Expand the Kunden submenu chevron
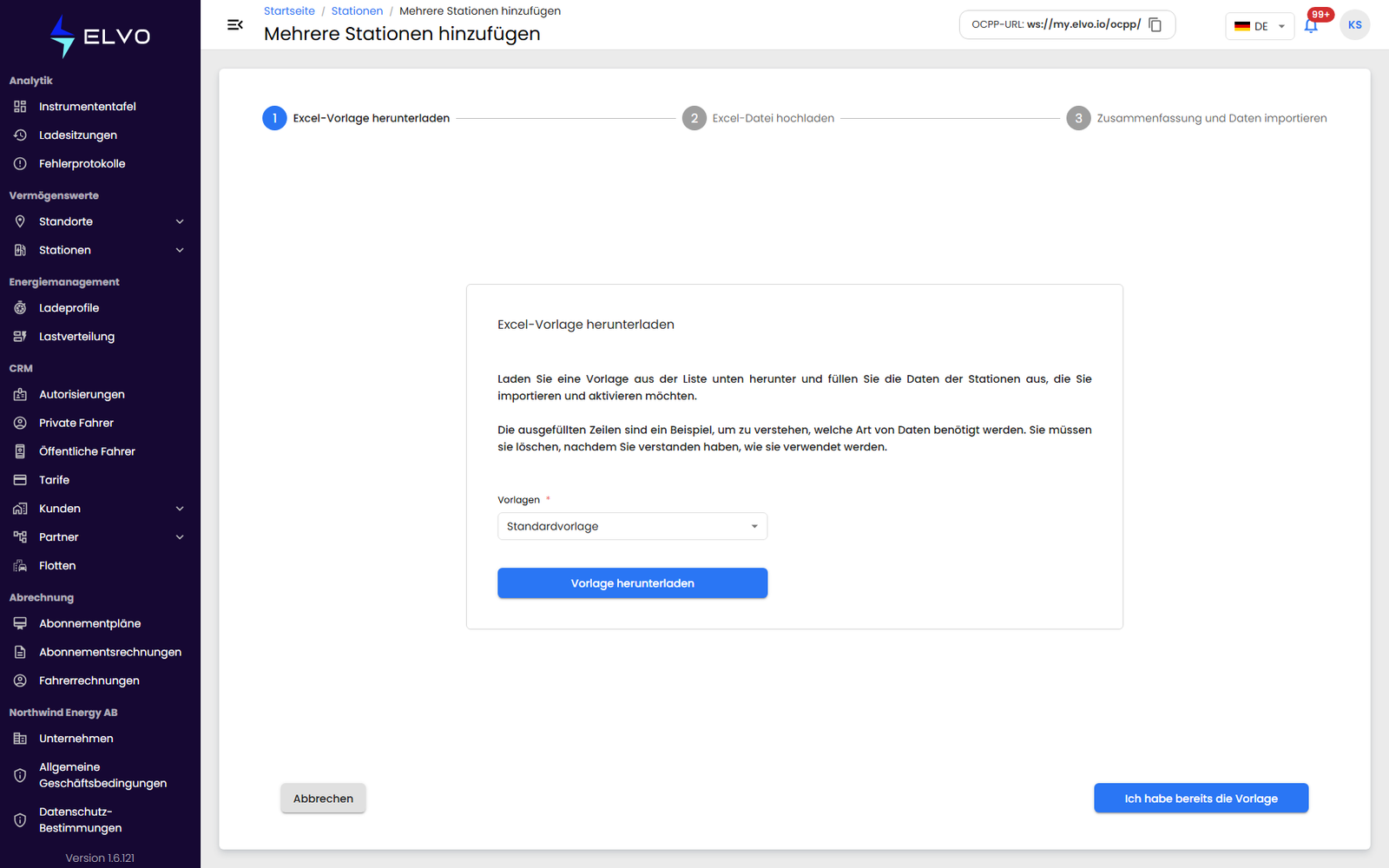The height and width of the screenshot is (868, 1389). (x=180, y=509)
